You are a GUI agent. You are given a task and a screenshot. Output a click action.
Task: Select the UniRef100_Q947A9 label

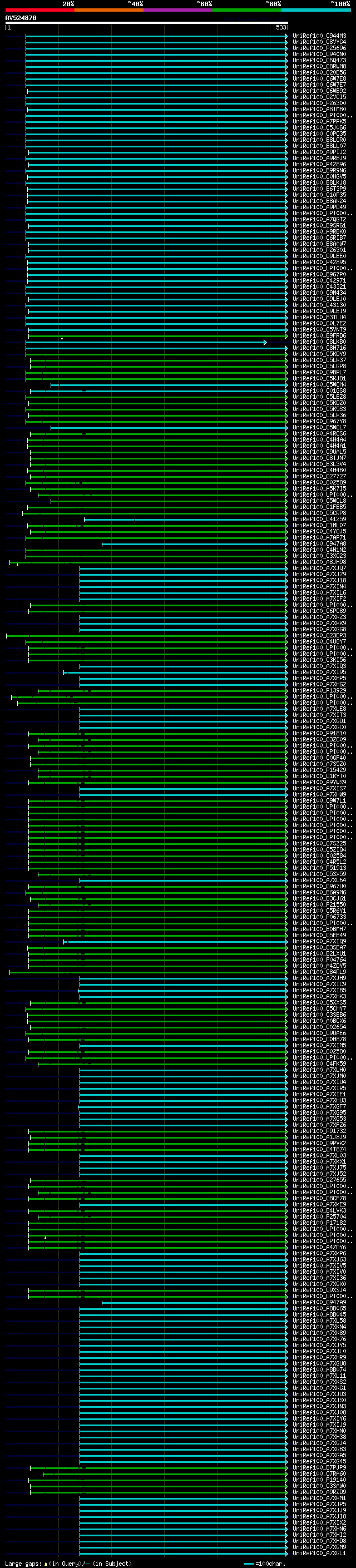pos(319,1302)
